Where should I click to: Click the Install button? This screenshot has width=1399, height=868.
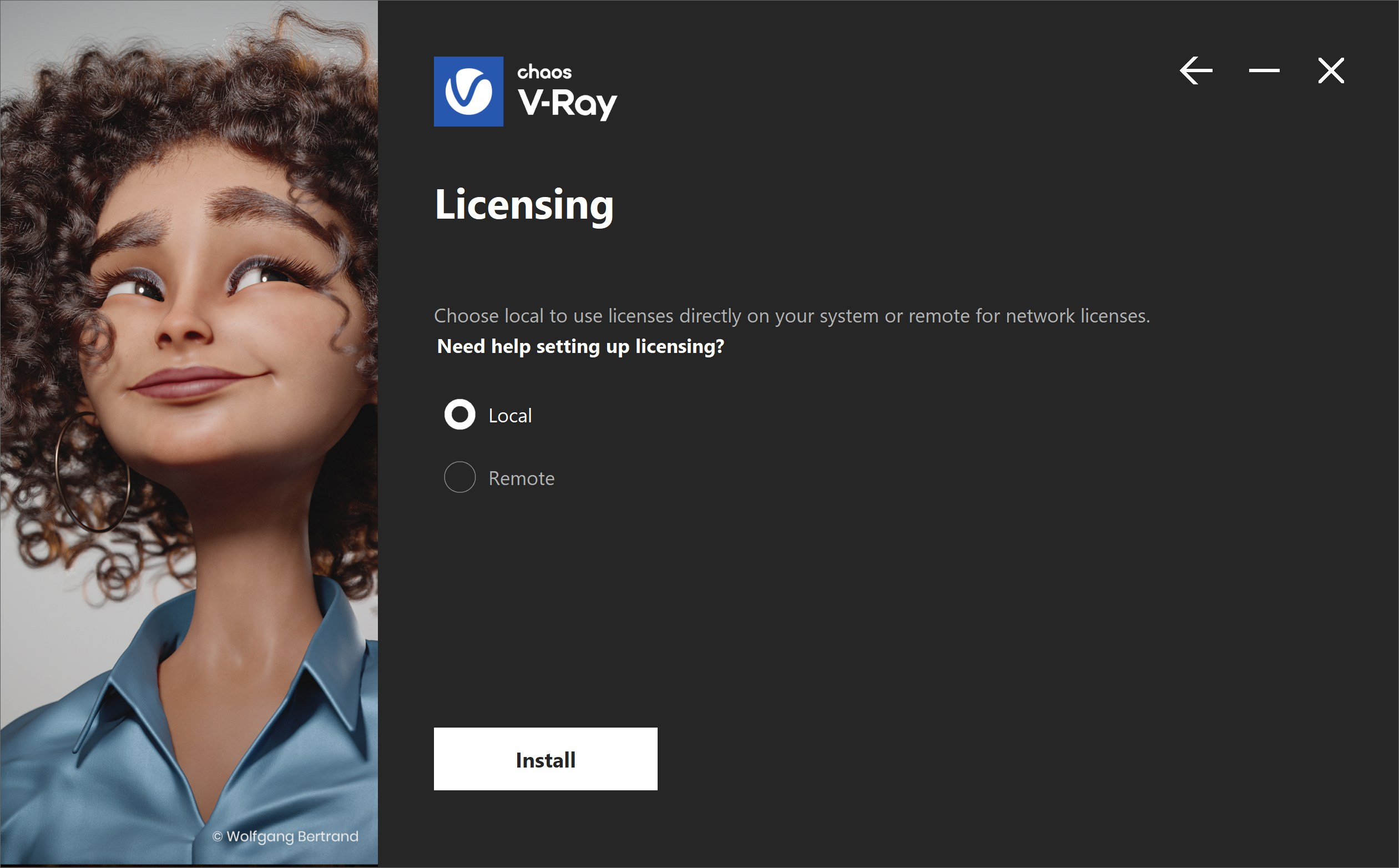pos(546,759)
